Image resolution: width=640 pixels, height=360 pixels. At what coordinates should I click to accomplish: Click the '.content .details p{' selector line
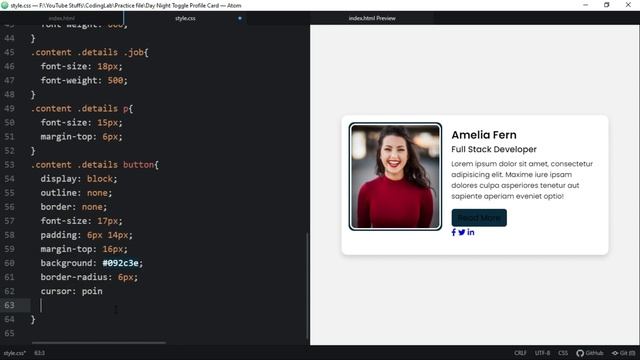[82, 109]
